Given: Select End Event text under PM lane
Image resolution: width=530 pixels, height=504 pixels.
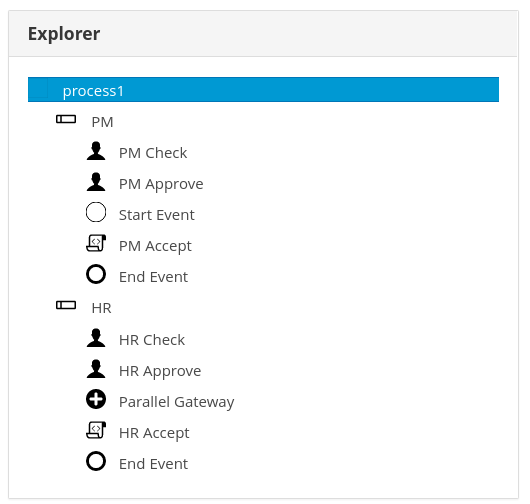Looking at the screenshot, I should (x=153, y=277).
